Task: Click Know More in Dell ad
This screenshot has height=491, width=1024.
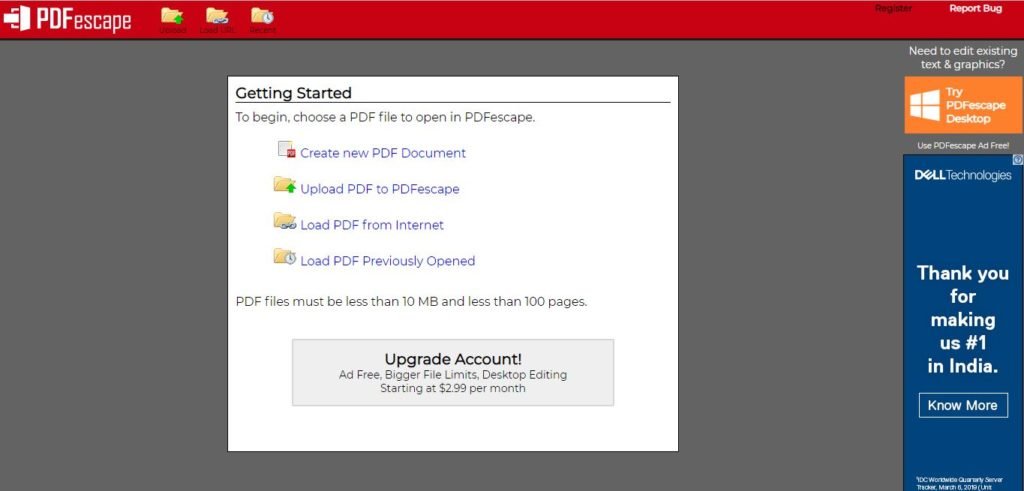Action: pyautogui.click(x=963, y=405)
